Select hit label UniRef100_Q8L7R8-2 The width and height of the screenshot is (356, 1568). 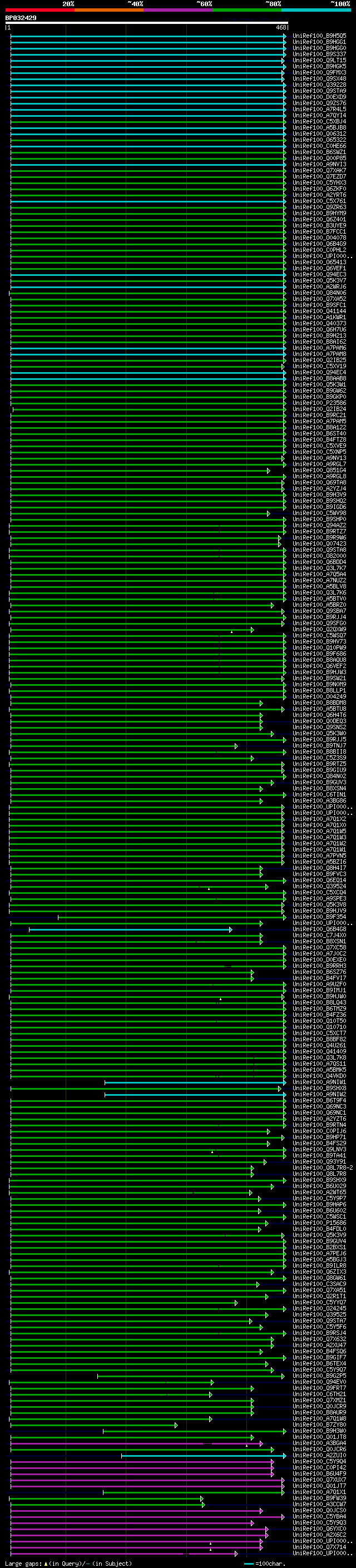tap(323, 1168)
